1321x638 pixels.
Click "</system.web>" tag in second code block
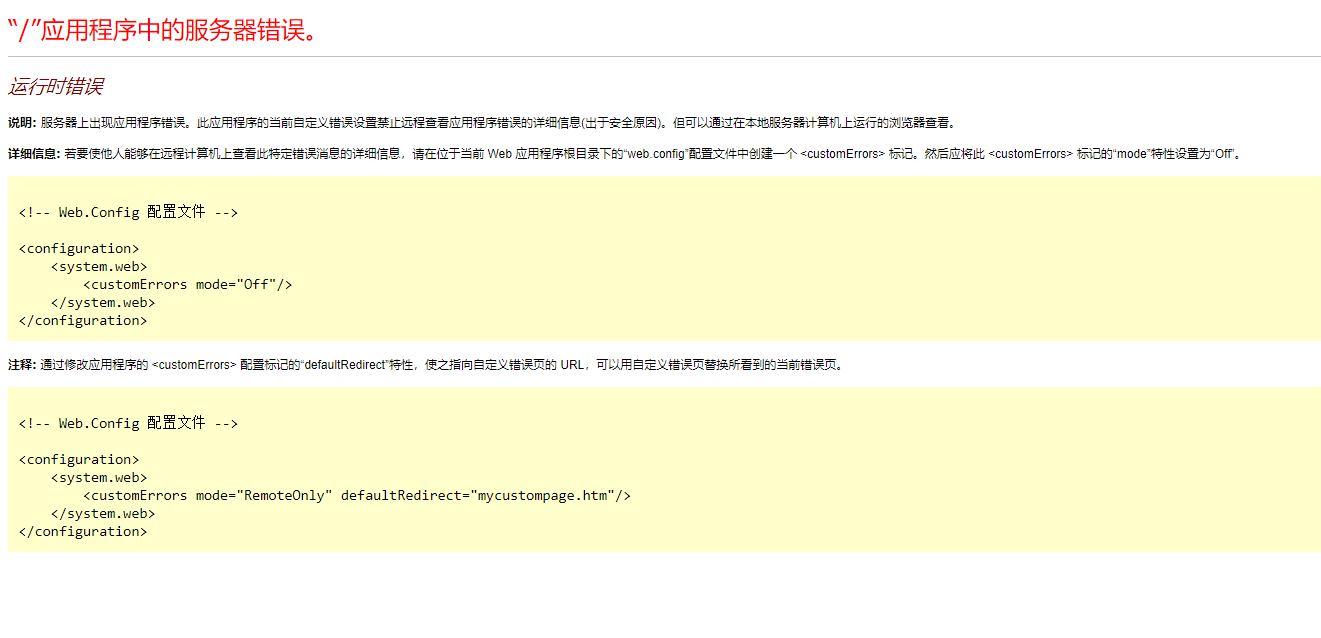(103, 513)
